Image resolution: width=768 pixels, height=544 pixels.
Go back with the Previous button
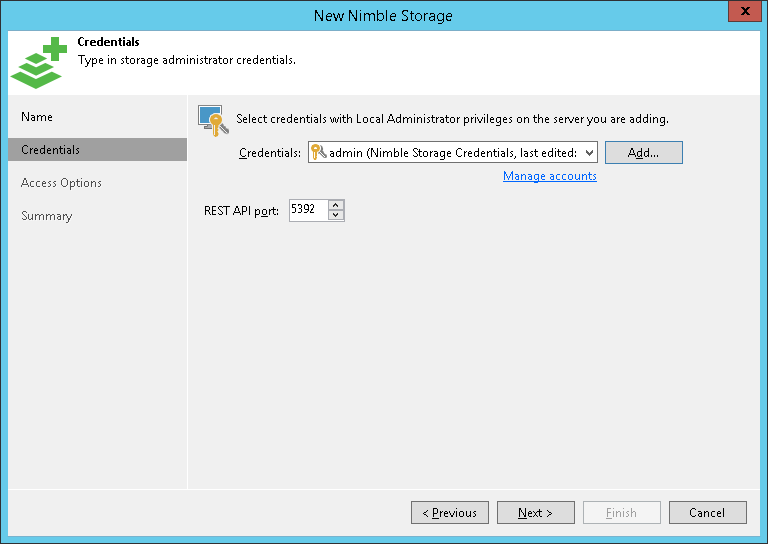tap(449, 513)
